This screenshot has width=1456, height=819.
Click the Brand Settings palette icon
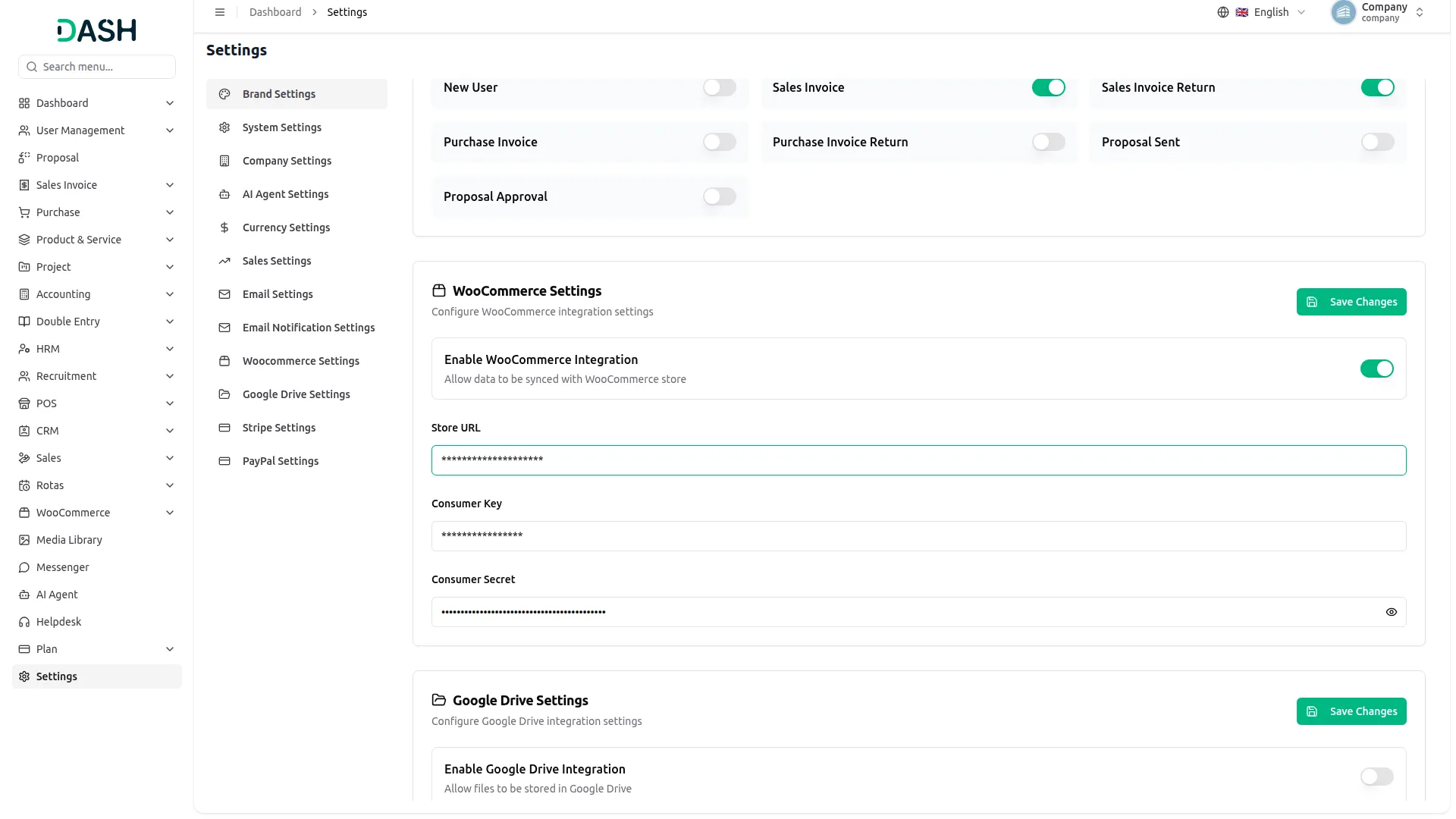(224, 94)
